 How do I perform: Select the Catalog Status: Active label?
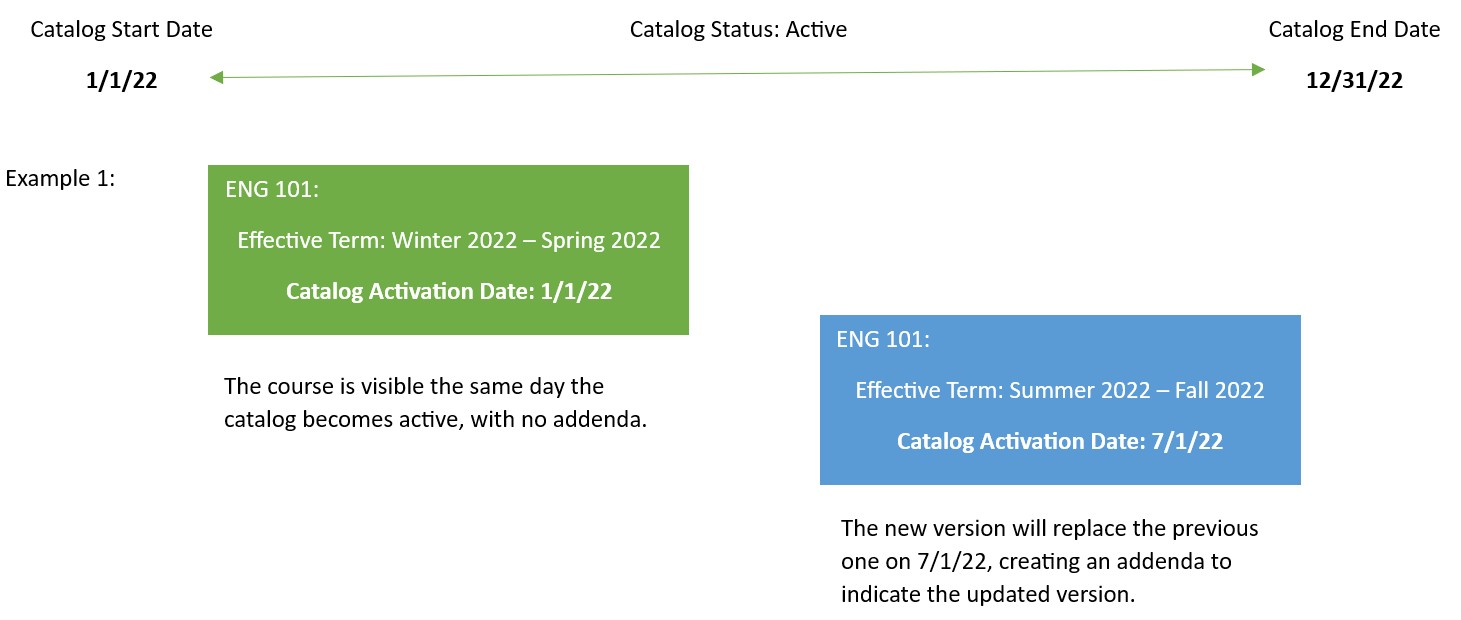pos(738,30)
